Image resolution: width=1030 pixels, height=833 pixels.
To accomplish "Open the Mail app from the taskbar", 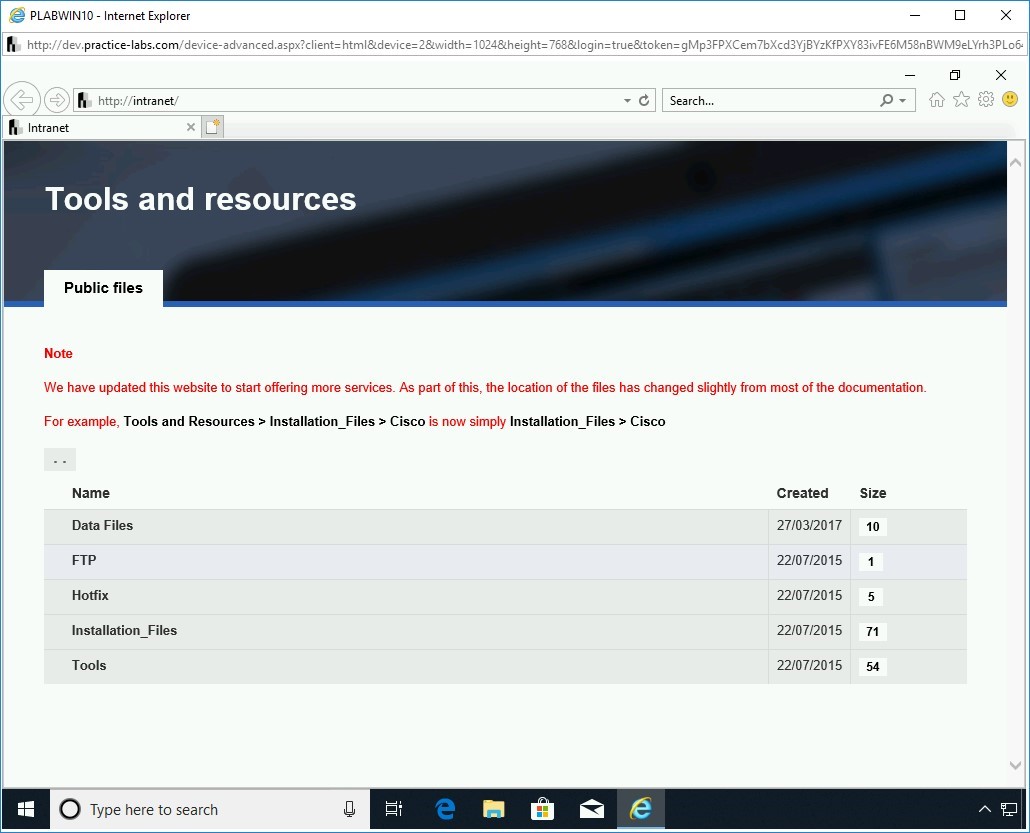I will [590, 809].
